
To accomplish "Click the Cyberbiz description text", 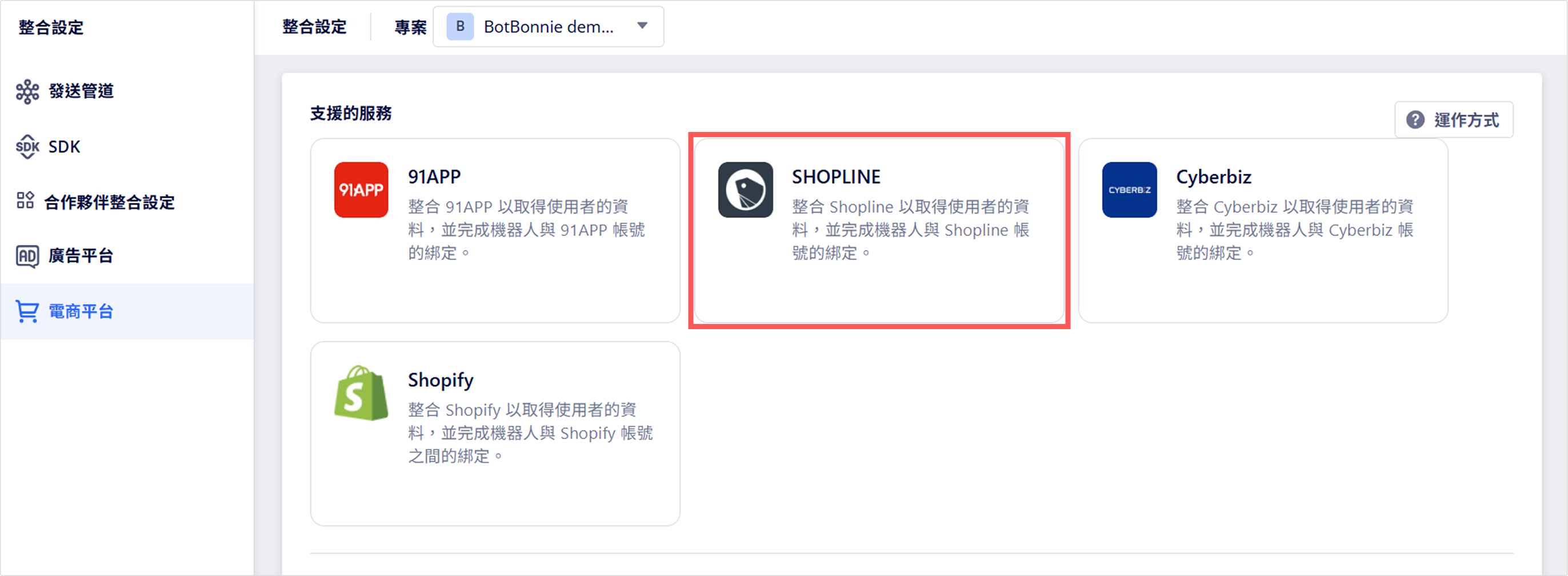I will [1294, 230].
